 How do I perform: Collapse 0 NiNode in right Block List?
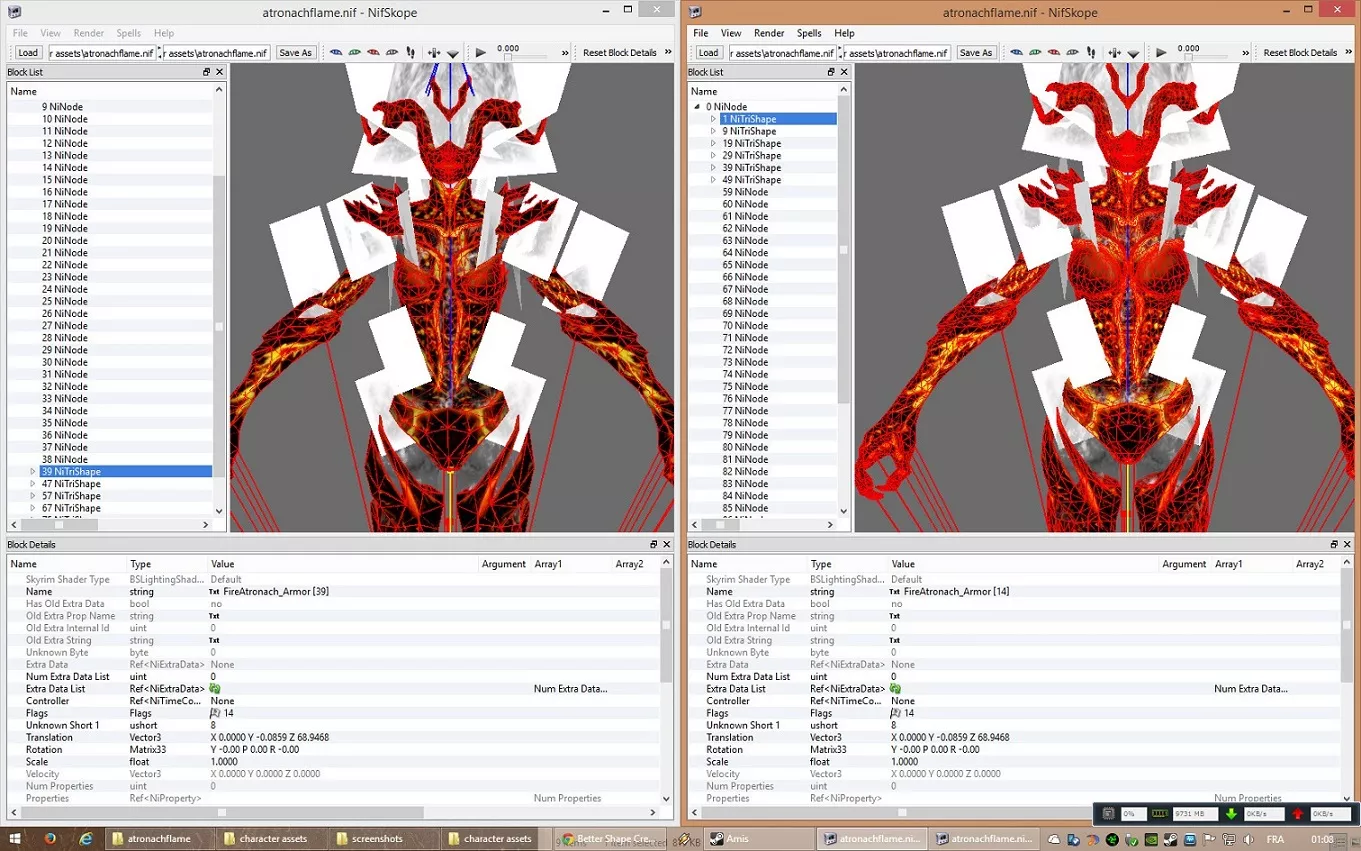[x=697, y=107]
